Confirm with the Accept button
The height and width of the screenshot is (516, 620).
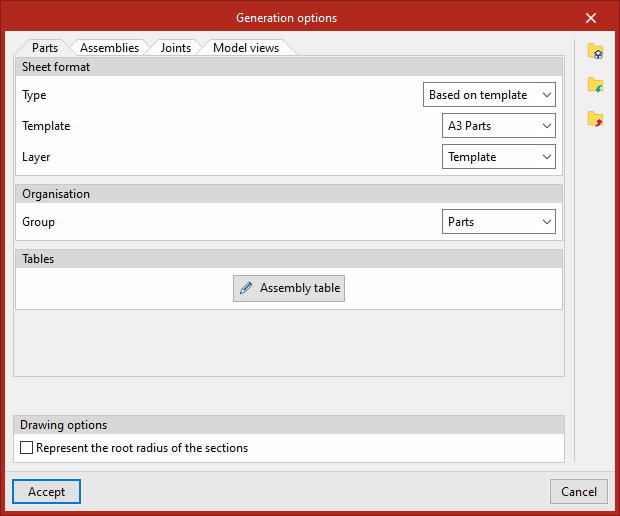pyautogui.click(x=46, y=491)
